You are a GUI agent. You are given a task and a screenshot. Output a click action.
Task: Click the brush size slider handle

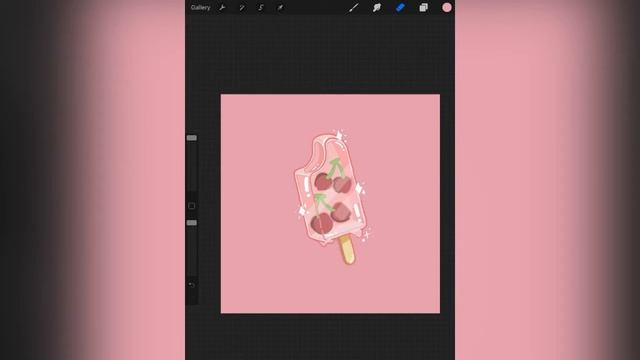[x=192, y=138]
